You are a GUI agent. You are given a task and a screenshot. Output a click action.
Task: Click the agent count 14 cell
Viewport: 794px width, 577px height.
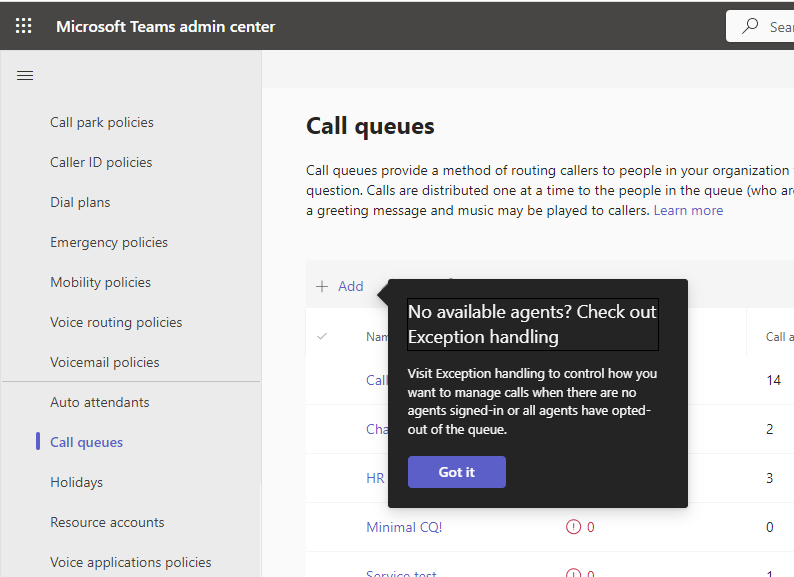click(773, 380)
